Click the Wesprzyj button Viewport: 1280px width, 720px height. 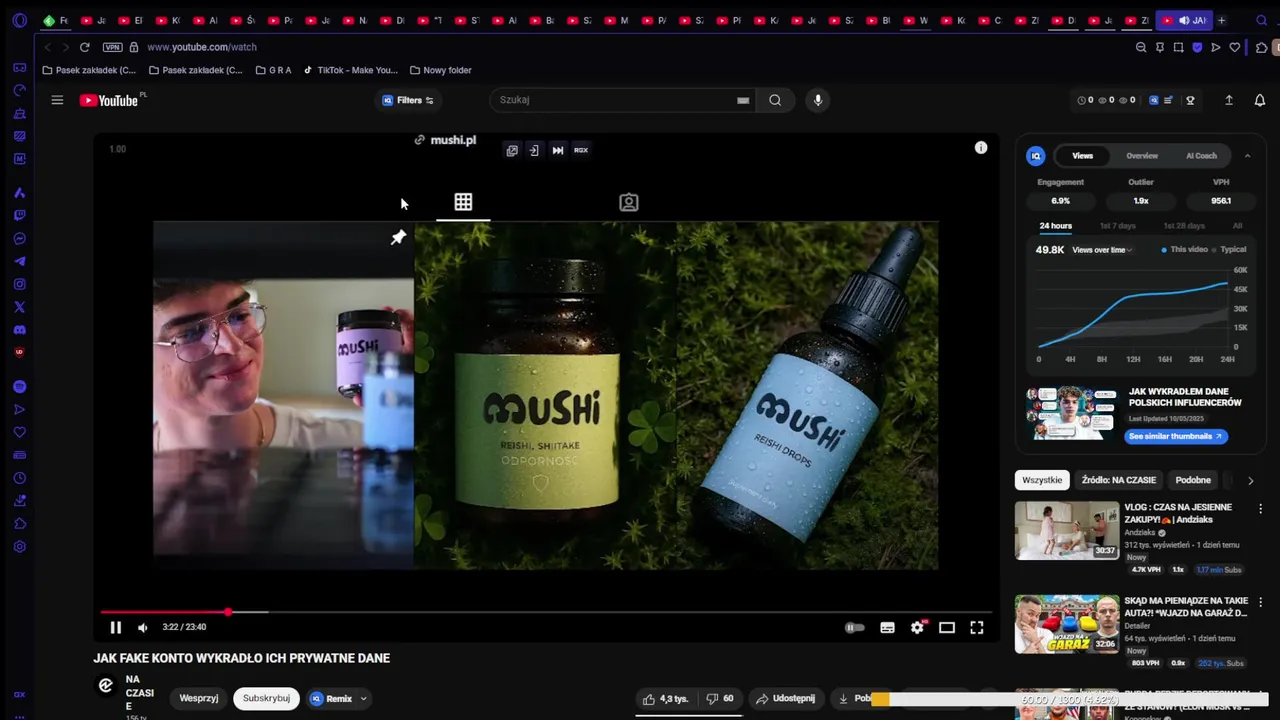(199, 698)
